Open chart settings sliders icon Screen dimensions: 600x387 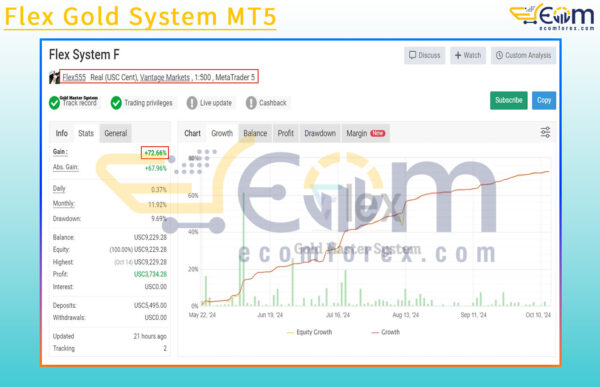pos(545,132)
